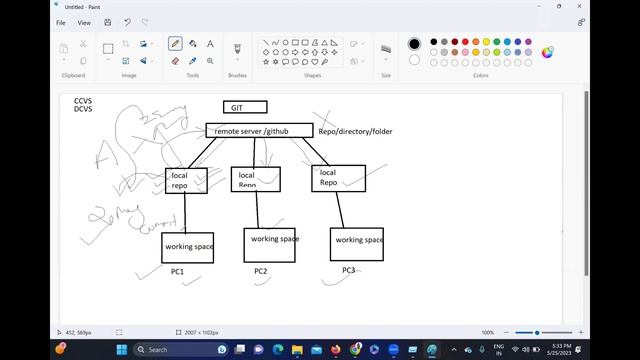Viewport: 640px width, 360px height.
Task: Choose the rounded rectangular callout shape
Action: coord(285,62)
